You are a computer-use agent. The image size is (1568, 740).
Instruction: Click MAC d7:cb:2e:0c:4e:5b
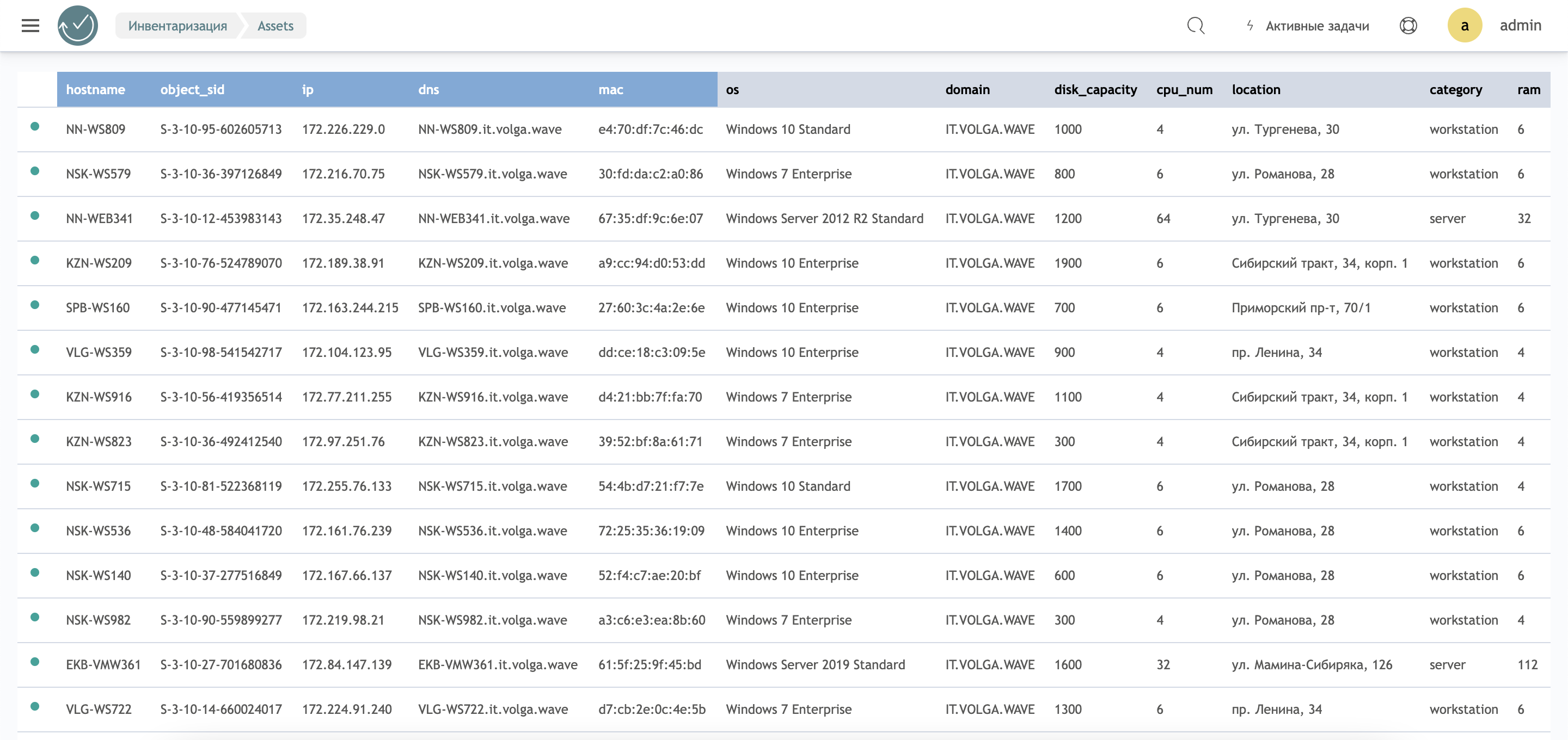[x=652, y=709]
